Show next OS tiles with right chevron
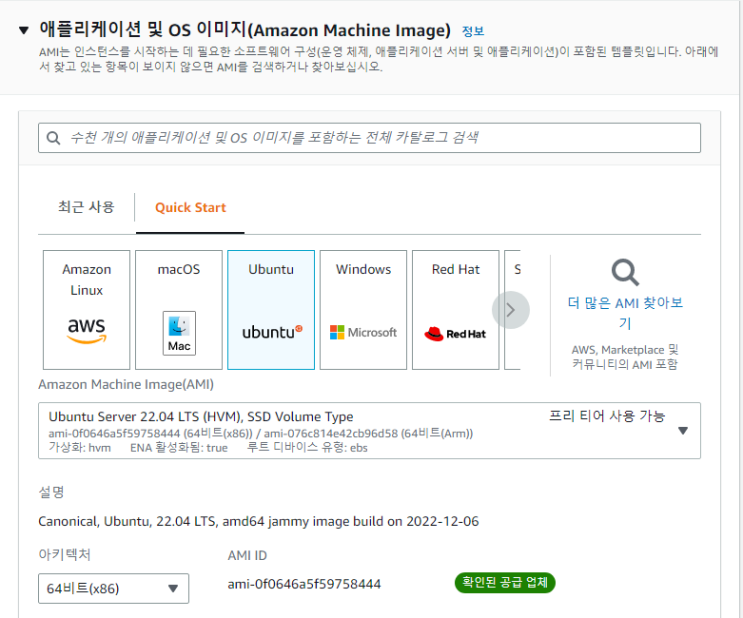This screenshot has width=743, height=618. pos(510,310)
